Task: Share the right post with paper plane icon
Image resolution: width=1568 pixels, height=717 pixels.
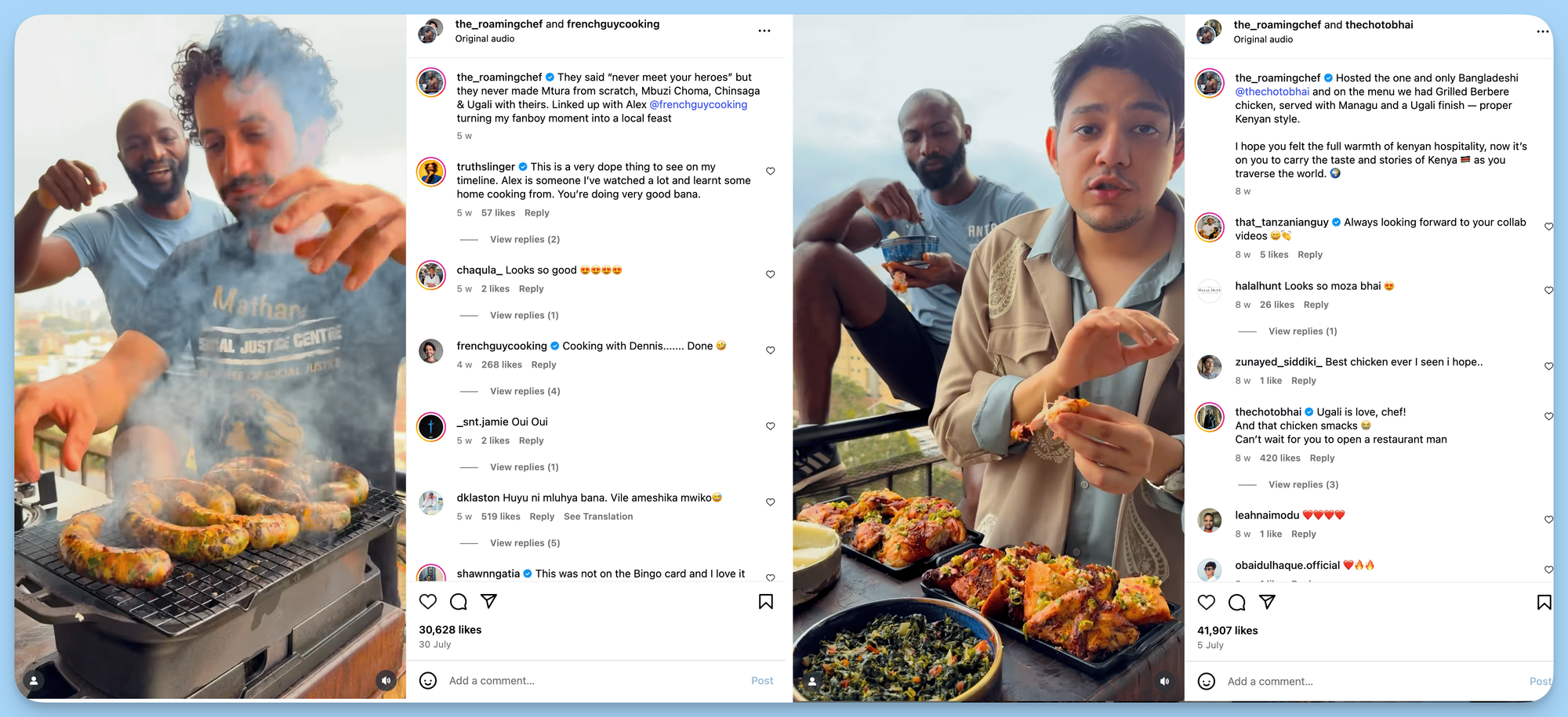Action: pos(1267,603)
